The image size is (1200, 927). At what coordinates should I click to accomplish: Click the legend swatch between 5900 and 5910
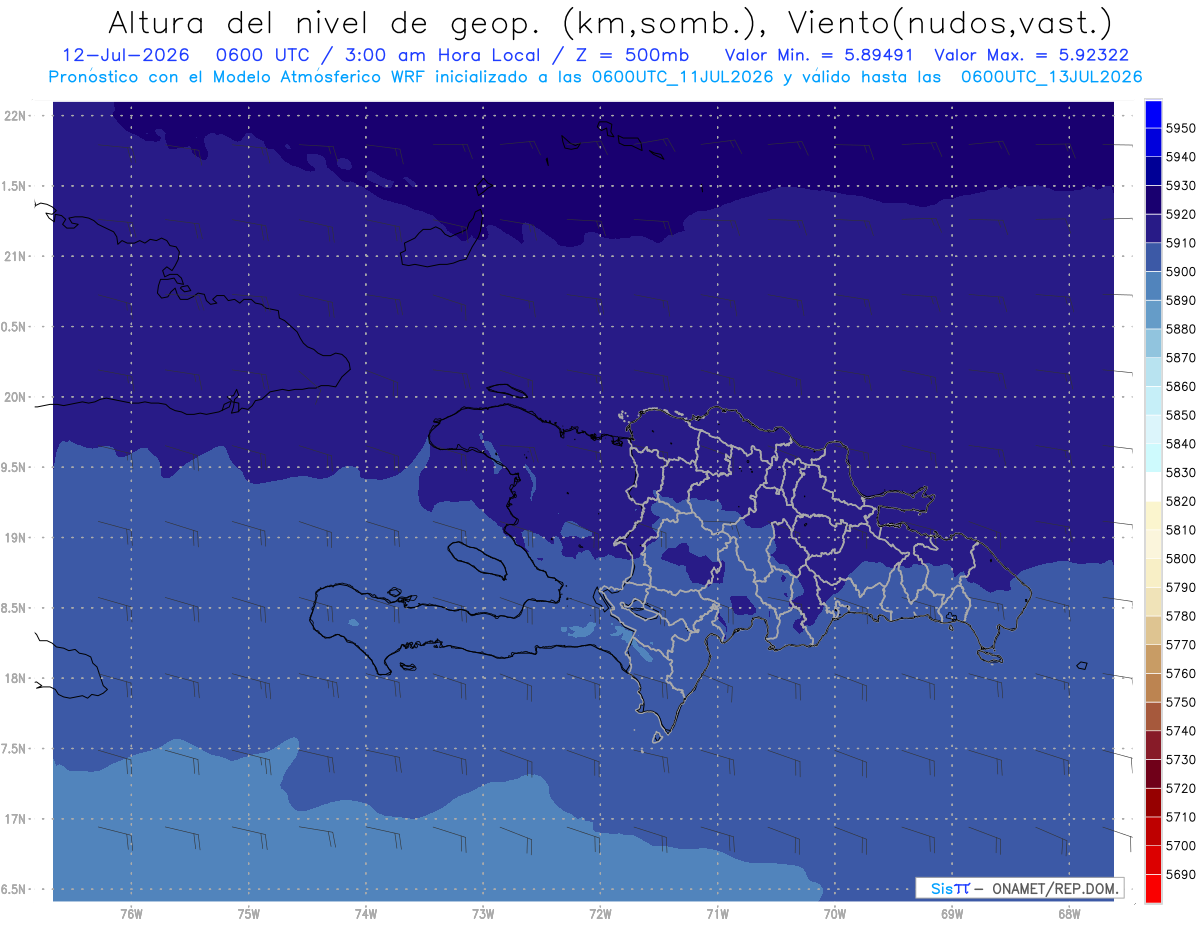(1153, 257)
